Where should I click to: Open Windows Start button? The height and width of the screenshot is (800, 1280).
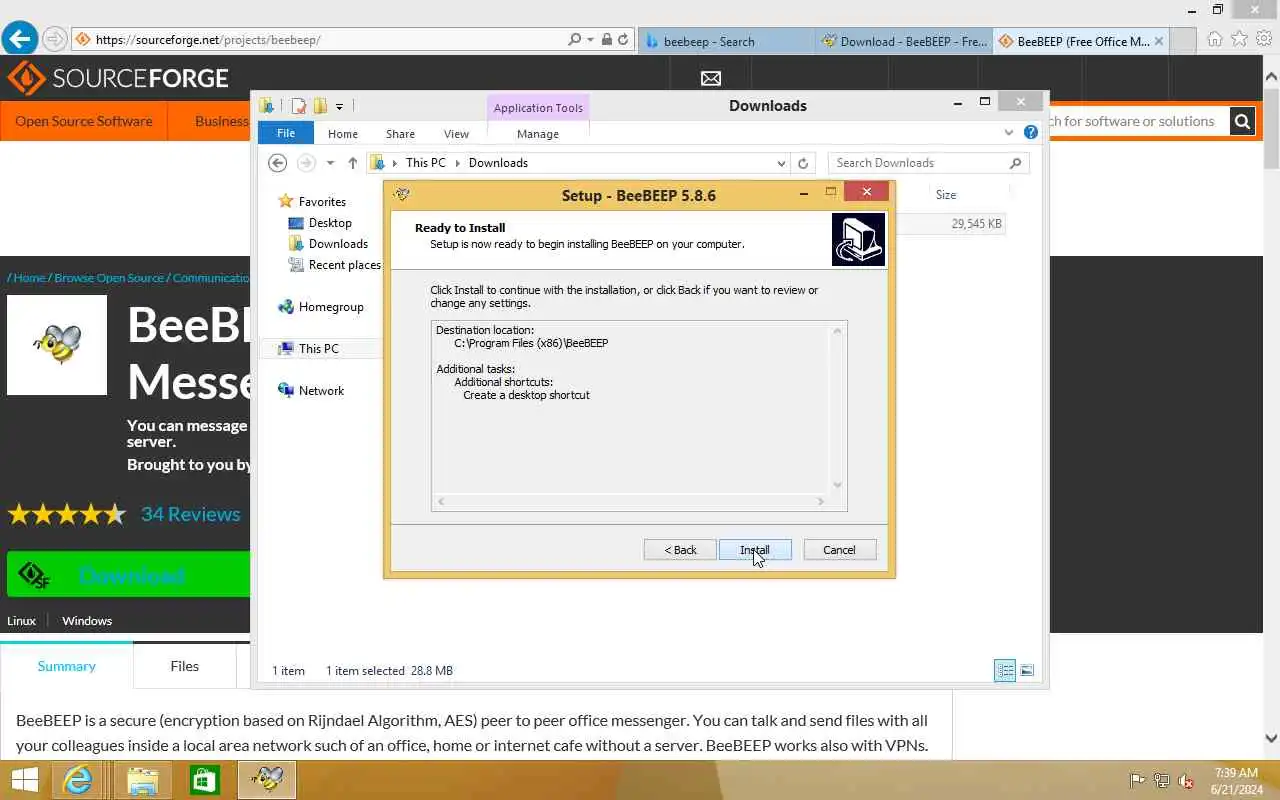click(24, 780)
